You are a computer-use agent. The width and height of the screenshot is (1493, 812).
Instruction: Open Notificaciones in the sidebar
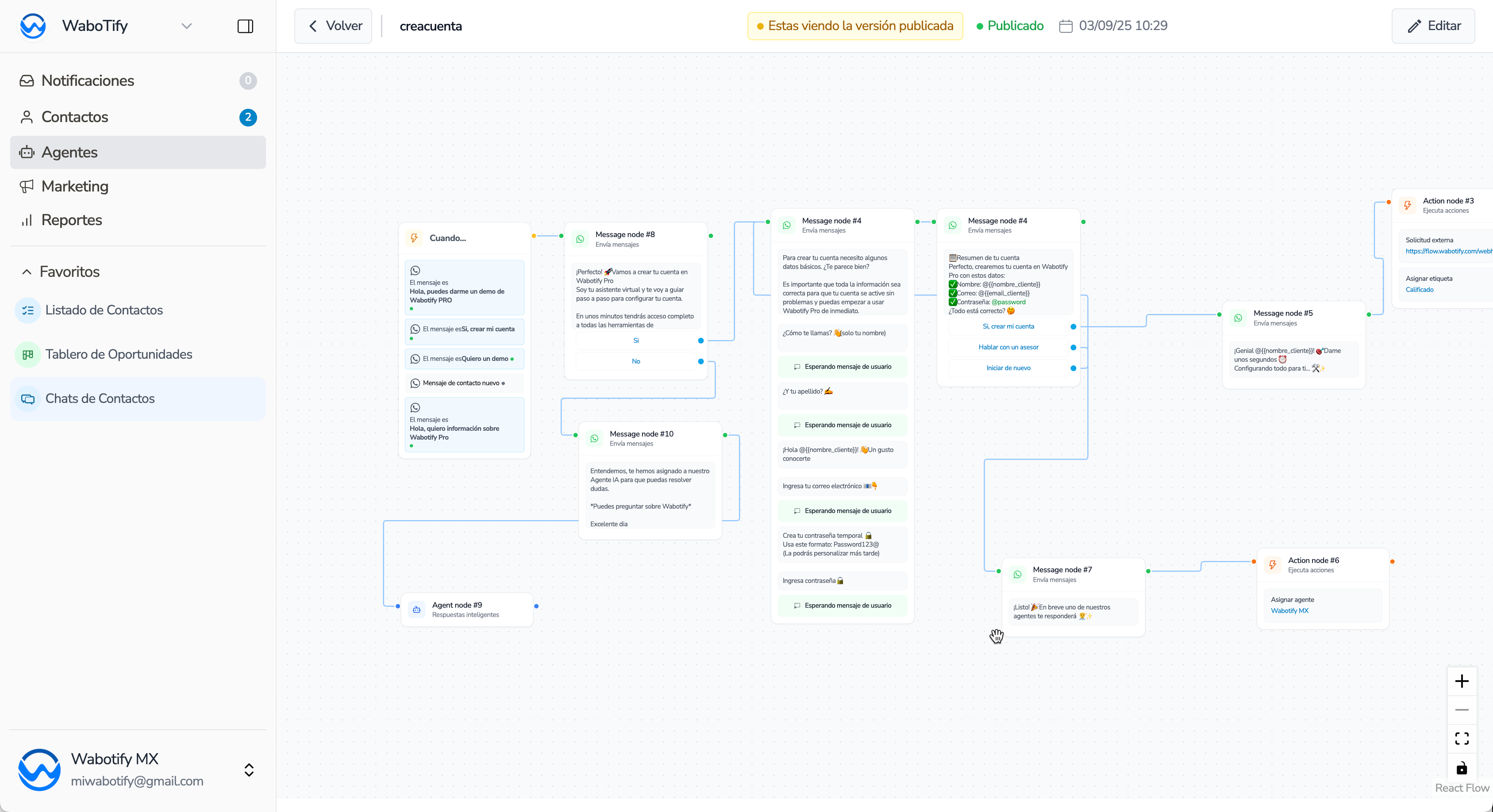(138, 80)
